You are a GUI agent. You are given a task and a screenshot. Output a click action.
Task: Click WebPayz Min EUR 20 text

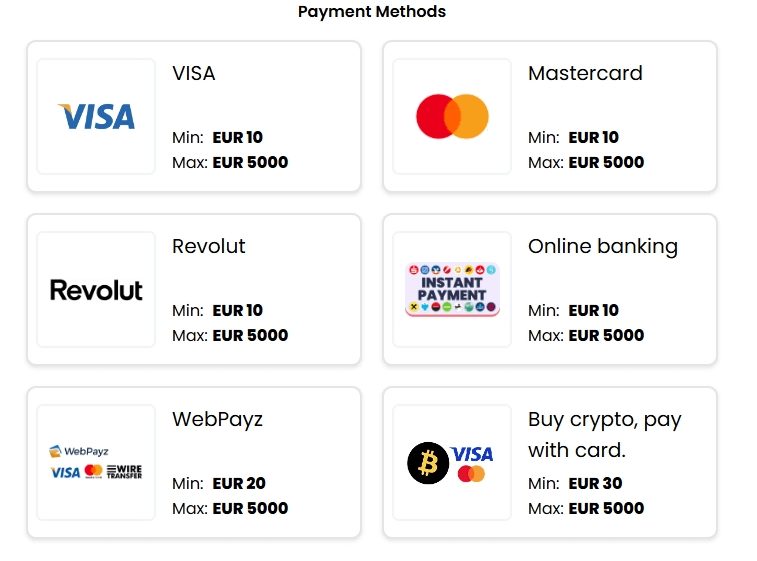(219, 483)
